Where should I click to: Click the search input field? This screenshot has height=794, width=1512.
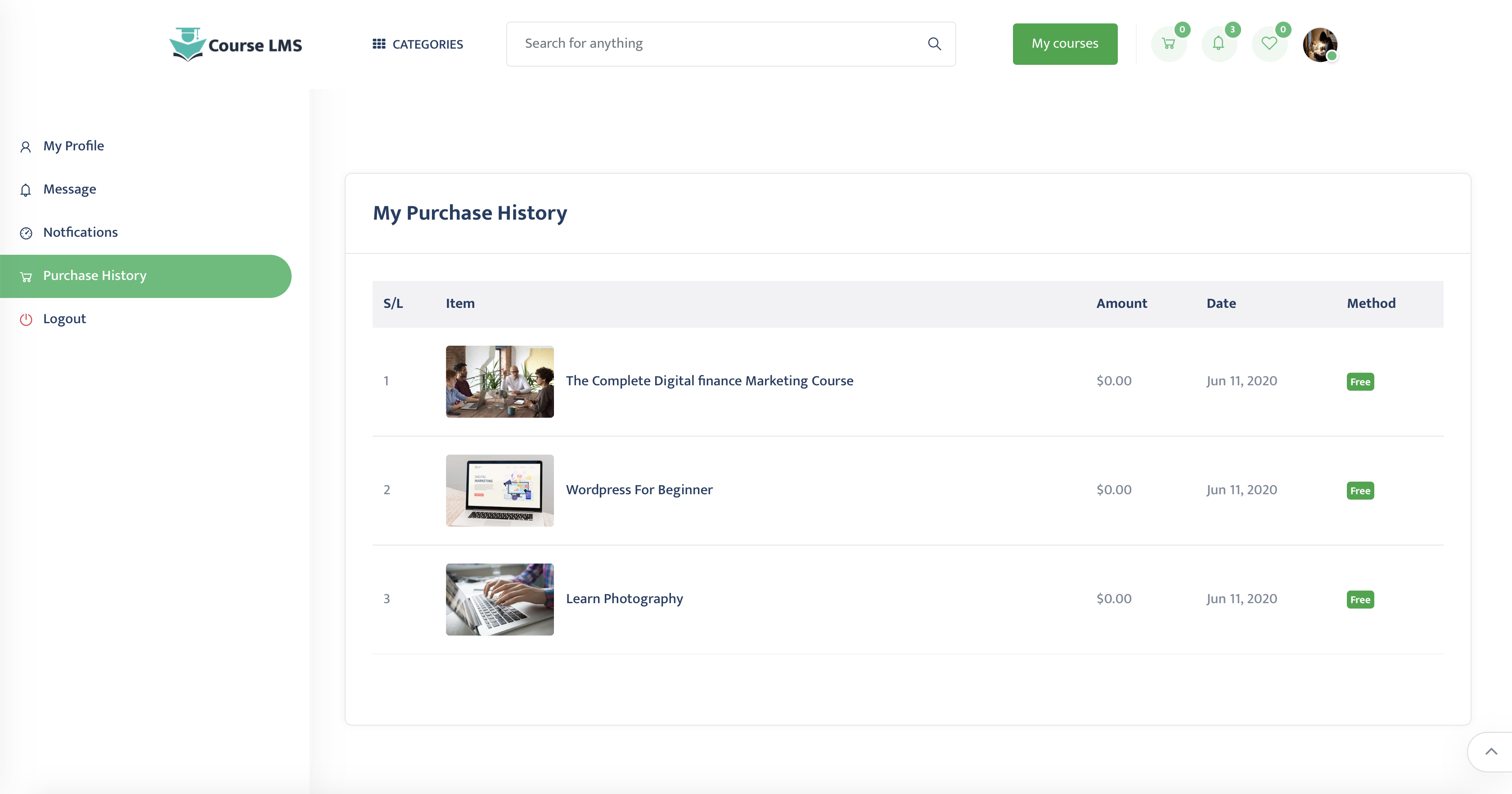[x=704, y=44]
